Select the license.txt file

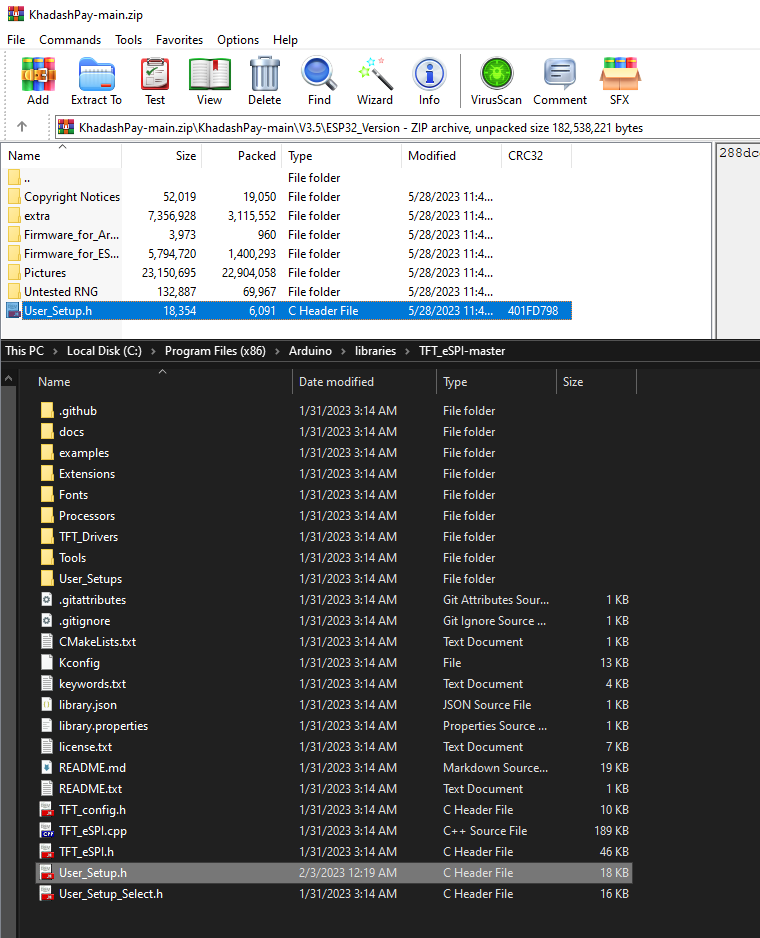click(x=334, y=747)
